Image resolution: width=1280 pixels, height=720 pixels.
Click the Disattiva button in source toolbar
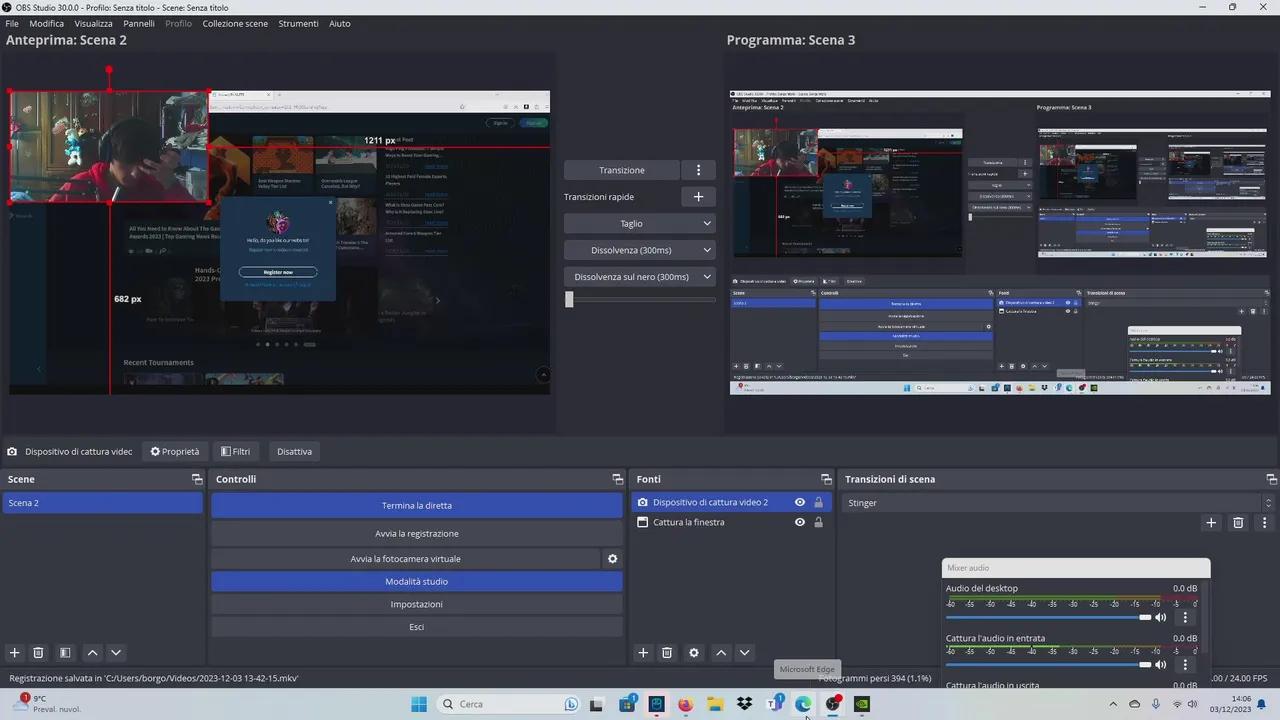[294, 451]
